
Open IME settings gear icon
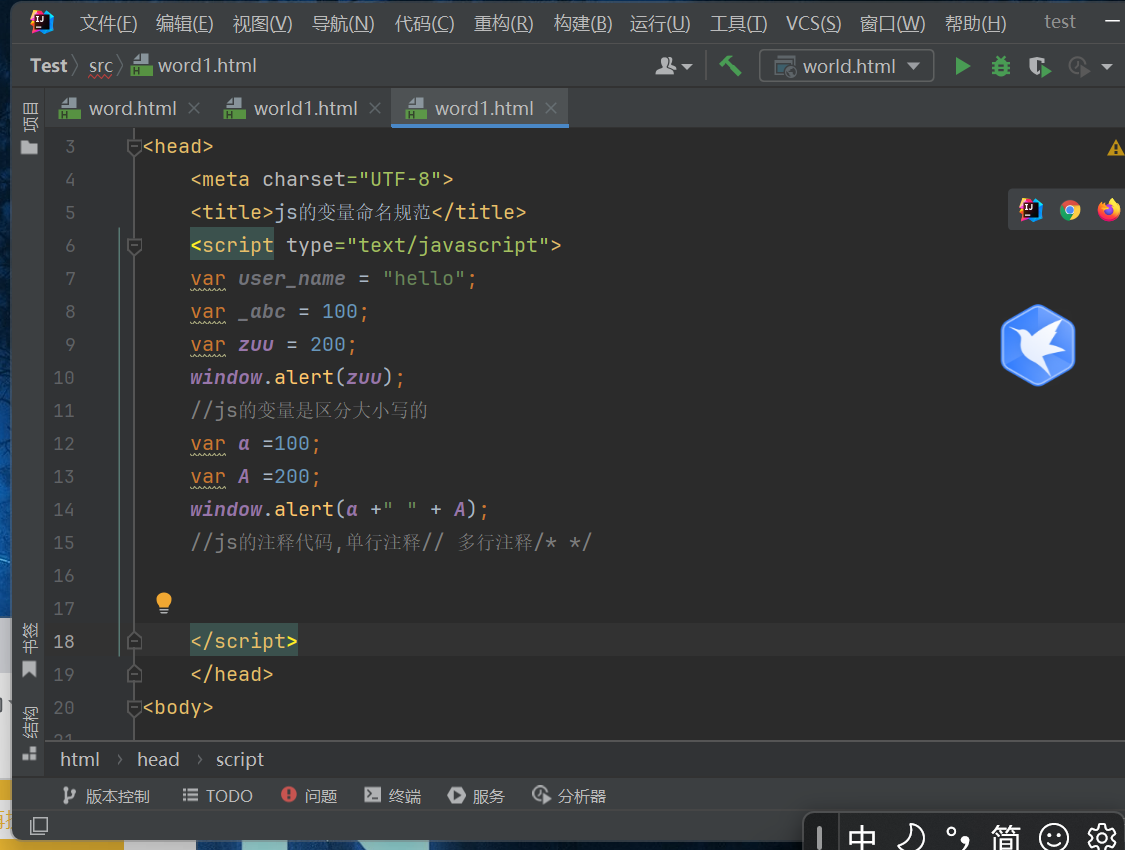tap(1102, 837)
